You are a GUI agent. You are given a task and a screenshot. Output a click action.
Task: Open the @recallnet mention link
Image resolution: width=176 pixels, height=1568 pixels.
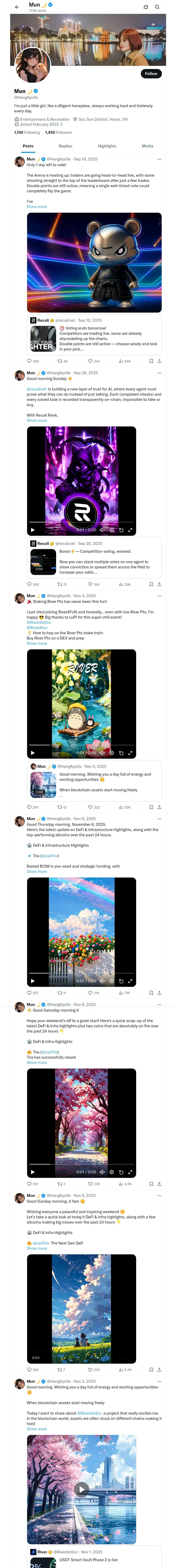37,389
